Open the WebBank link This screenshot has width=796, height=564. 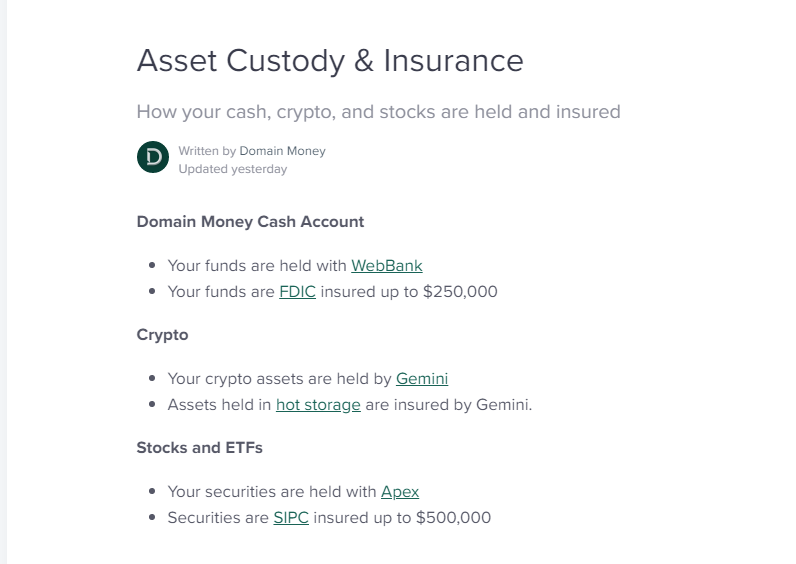(386, 266)
